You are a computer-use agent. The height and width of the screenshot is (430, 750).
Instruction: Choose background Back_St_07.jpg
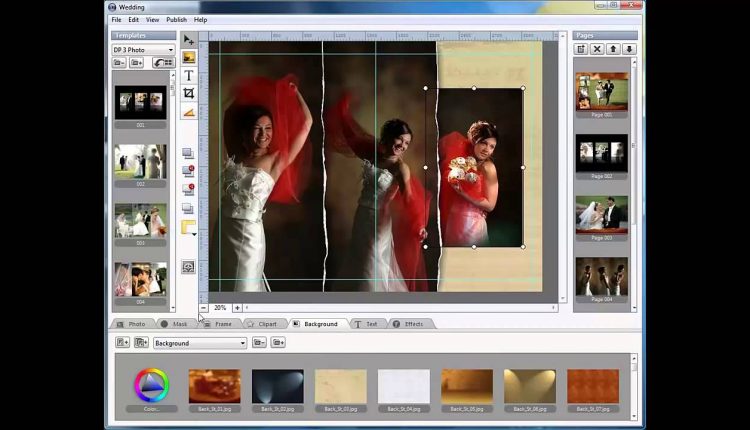[593, 386]
